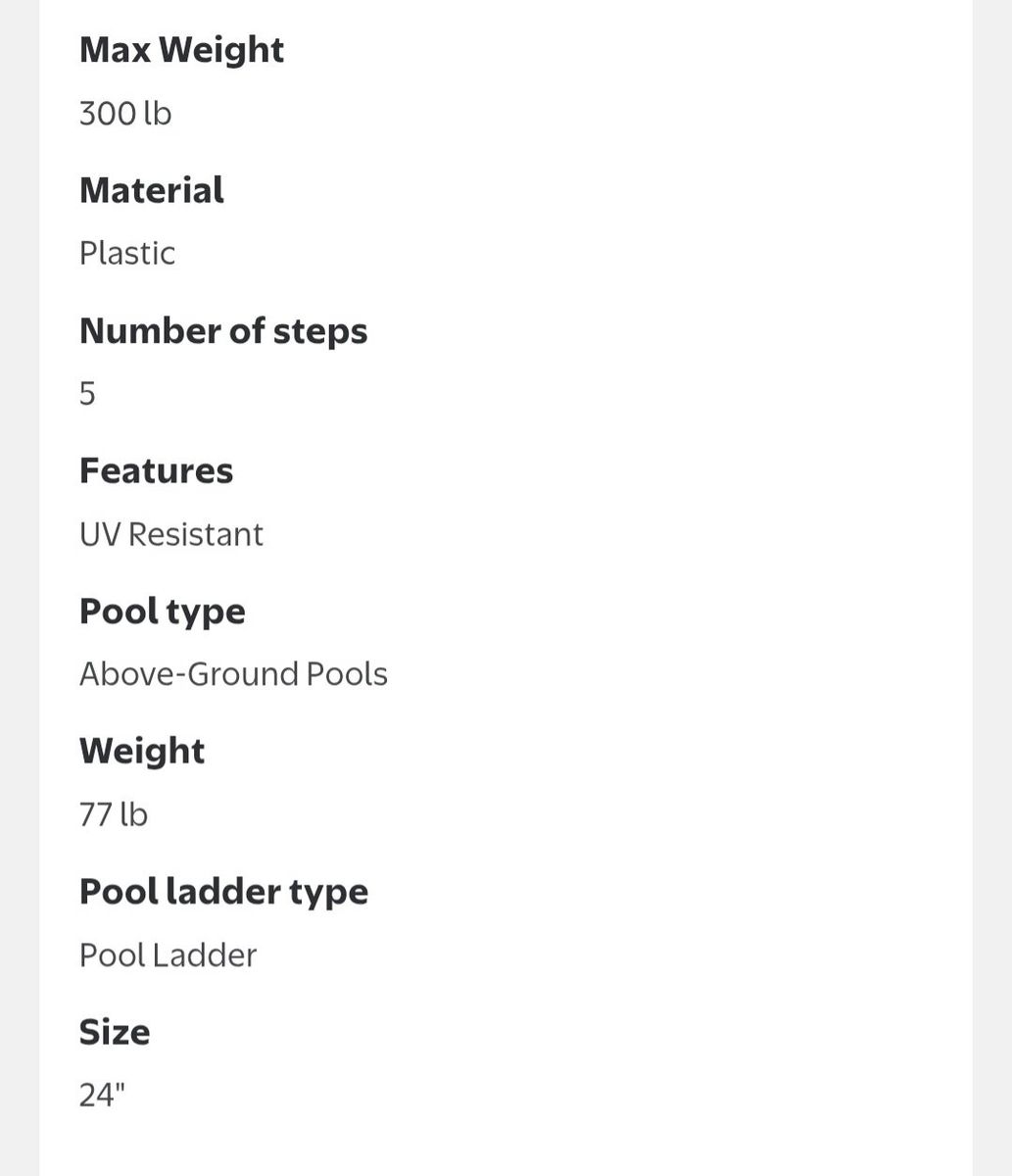This screenshot has width=1012, height=1176.
Task: Click the Pool Ladder value
Action: pos(168,955)
